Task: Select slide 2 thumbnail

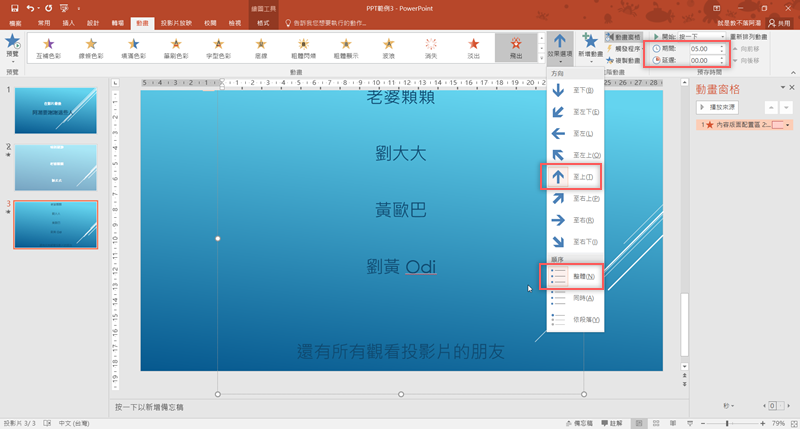Action: click(55, 167)
